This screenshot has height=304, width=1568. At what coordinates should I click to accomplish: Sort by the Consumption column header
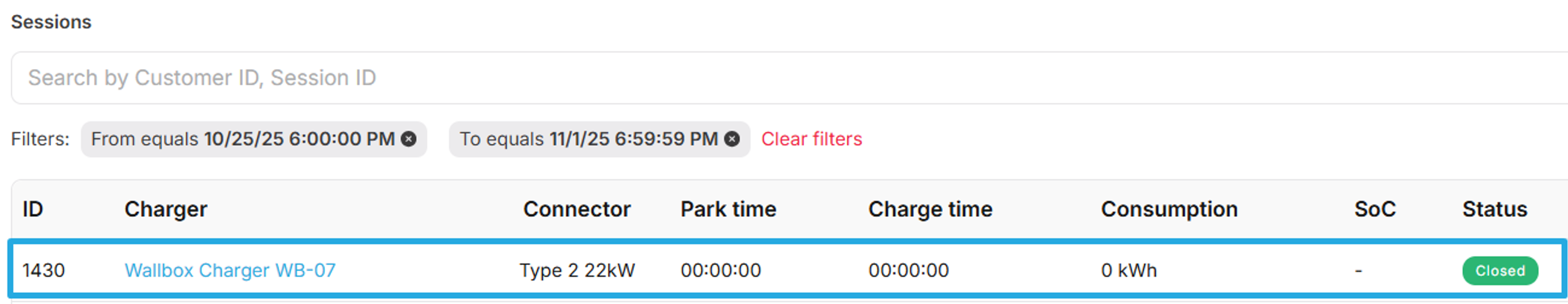[1169, 209]
